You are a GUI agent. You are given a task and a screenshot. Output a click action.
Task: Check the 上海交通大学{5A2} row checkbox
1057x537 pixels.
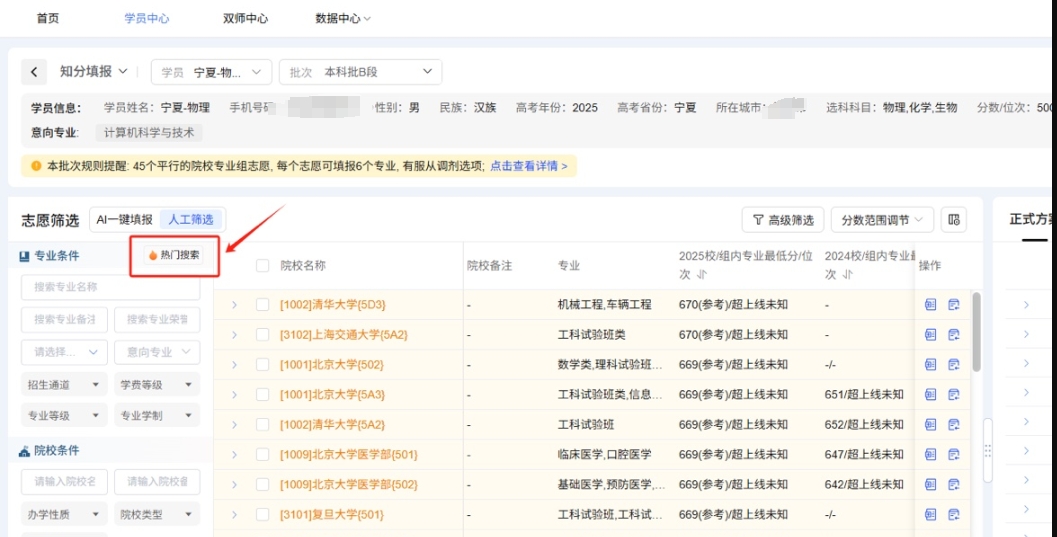click(x=262, y=335)
